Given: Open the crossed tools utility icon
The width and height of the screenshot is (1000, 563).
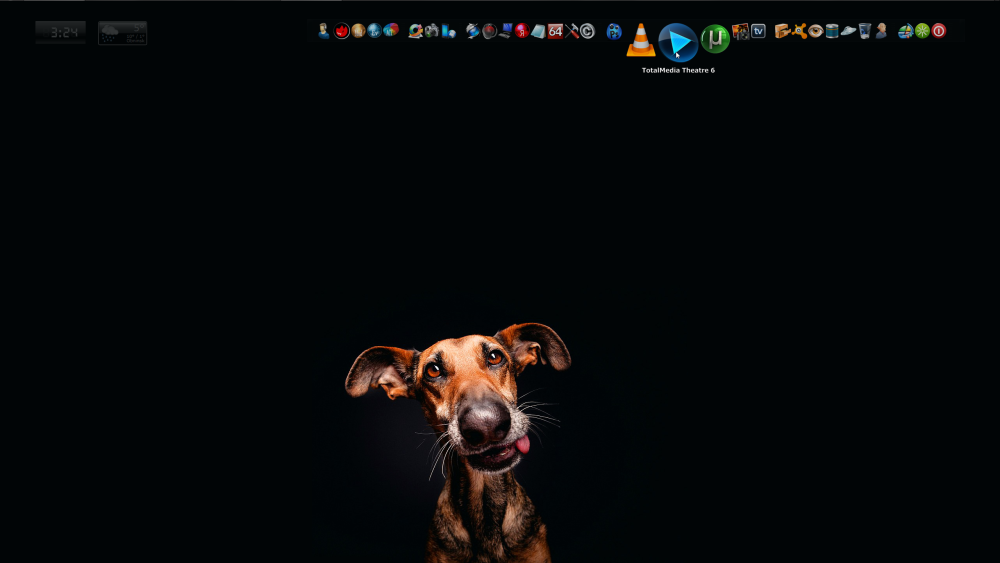Looking at the screenshot, I should (572, 31).
